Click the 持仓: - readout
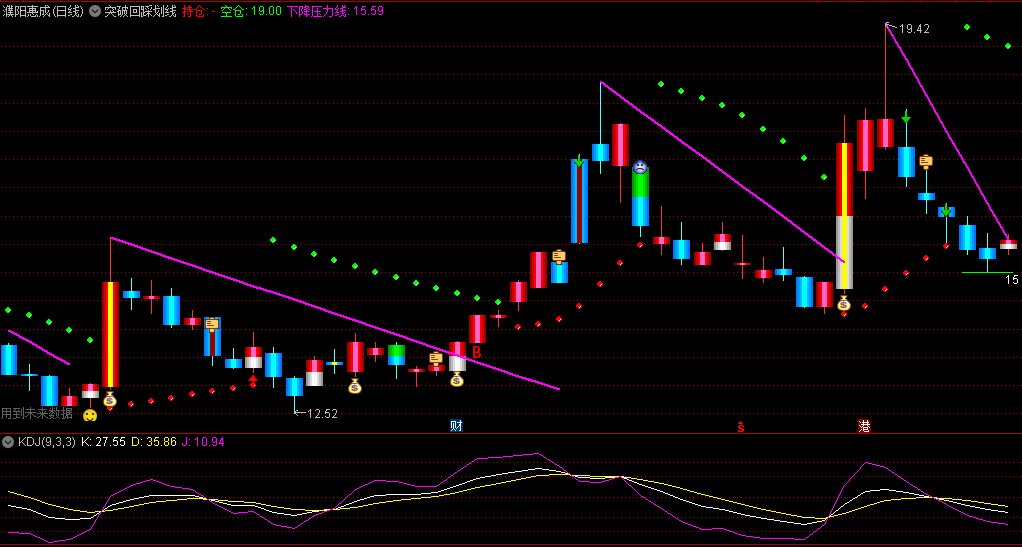This screenshot has height=547, width=1022. (x=199, y=11)
